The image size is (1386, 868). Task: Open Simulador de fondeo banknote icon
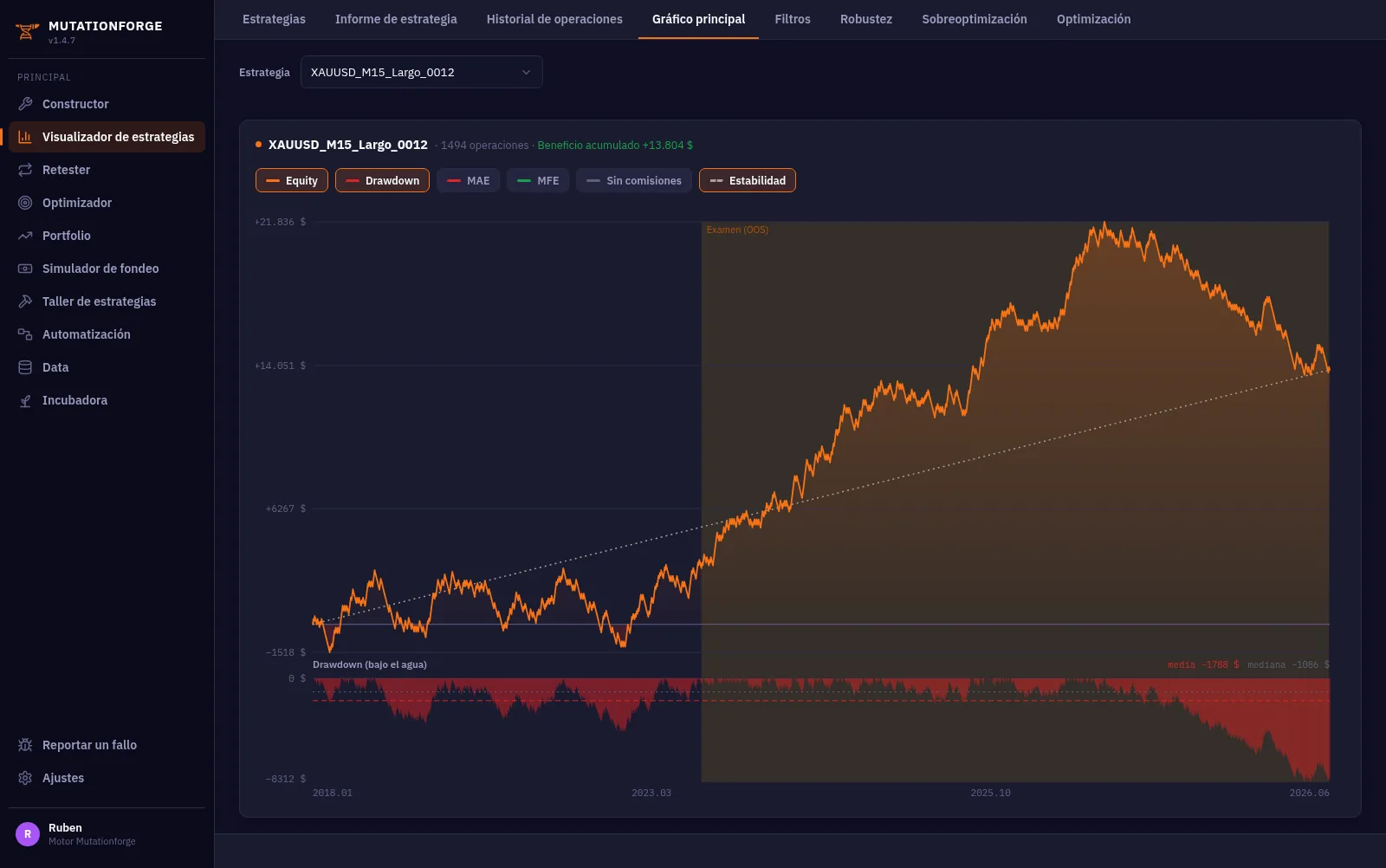(25, 269)
